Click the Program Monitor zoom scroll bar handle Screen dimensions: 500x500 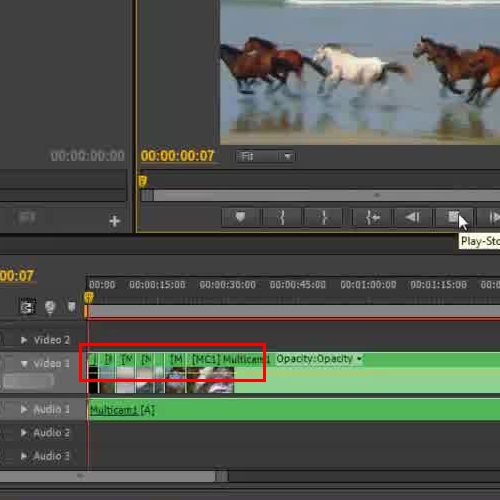[x=147, y=195]
